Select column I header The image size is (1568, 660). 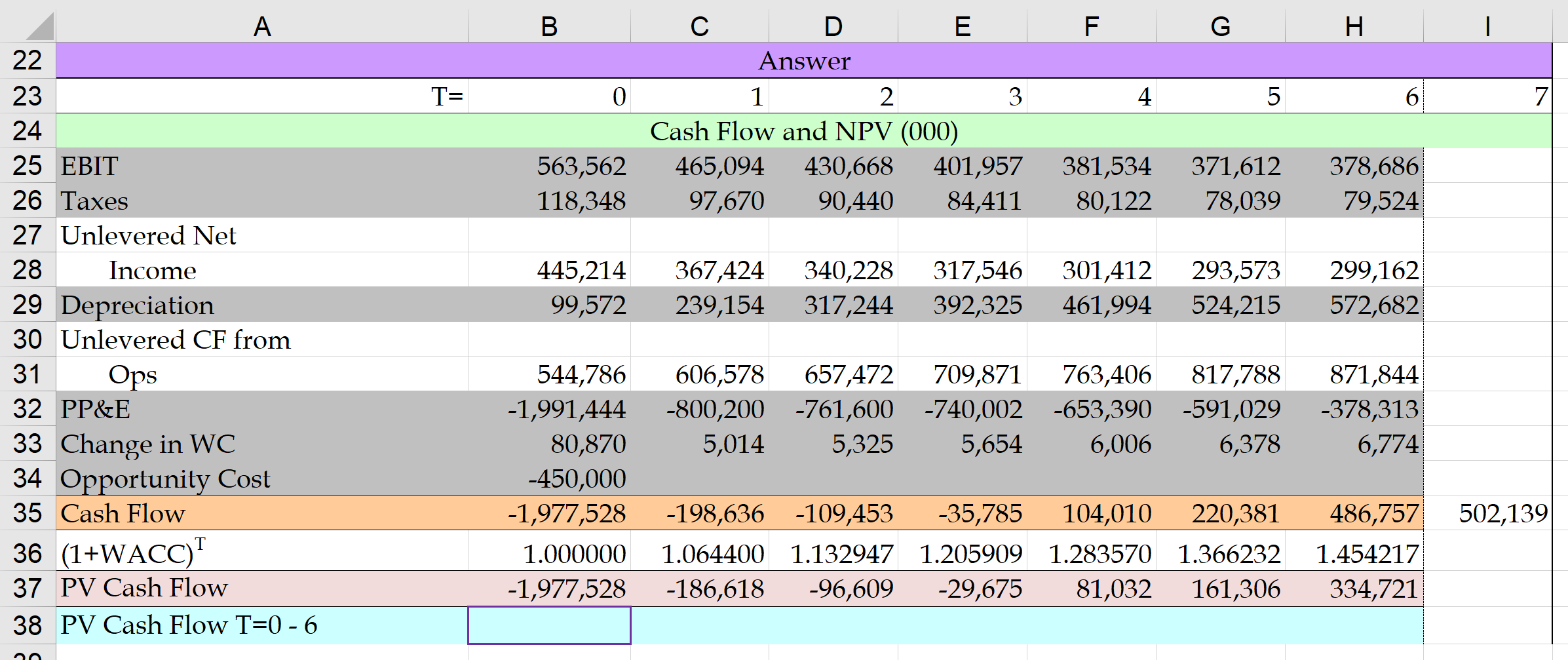[x=1487, y=27]
